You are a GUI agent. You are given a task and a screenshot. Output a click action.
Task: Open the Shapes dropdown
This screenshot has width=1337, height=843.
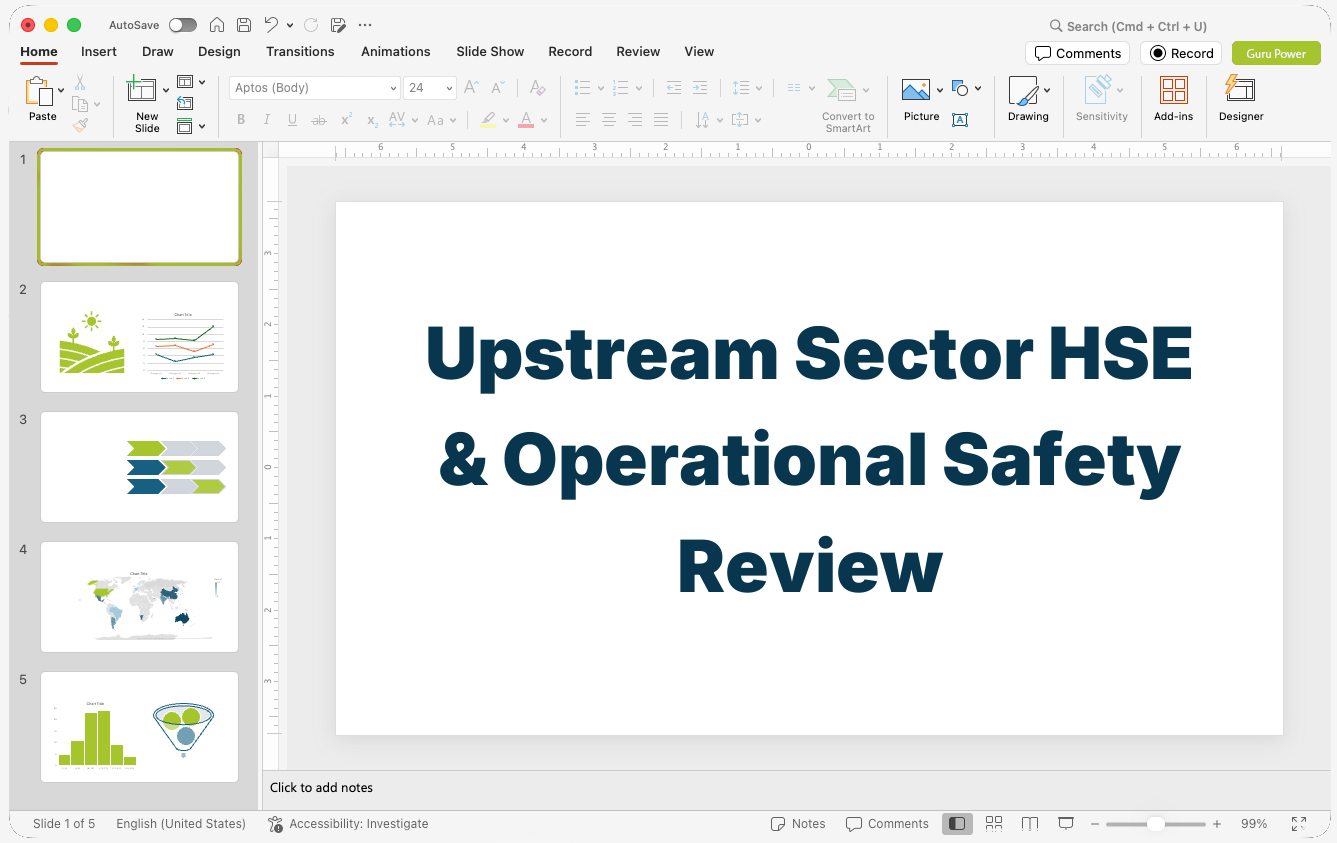pos(966,88)
